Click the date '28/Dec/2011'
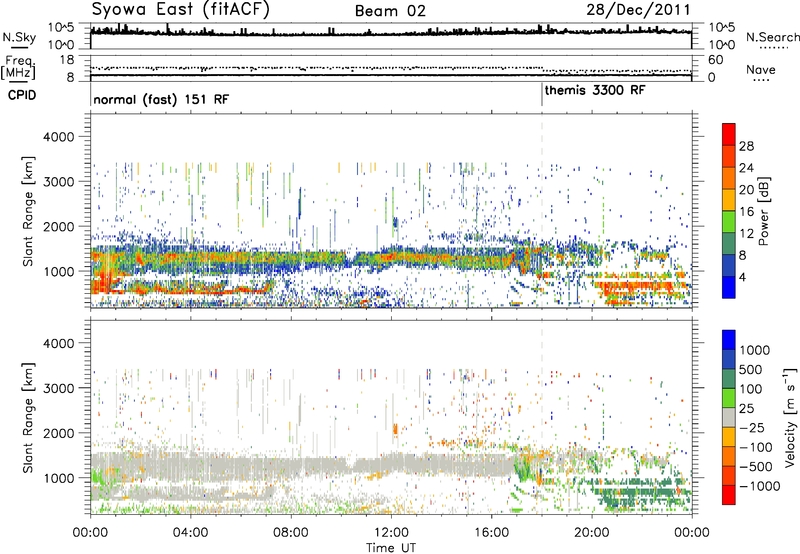This screenshot has width=800, height=554. (x=638, y=10)
